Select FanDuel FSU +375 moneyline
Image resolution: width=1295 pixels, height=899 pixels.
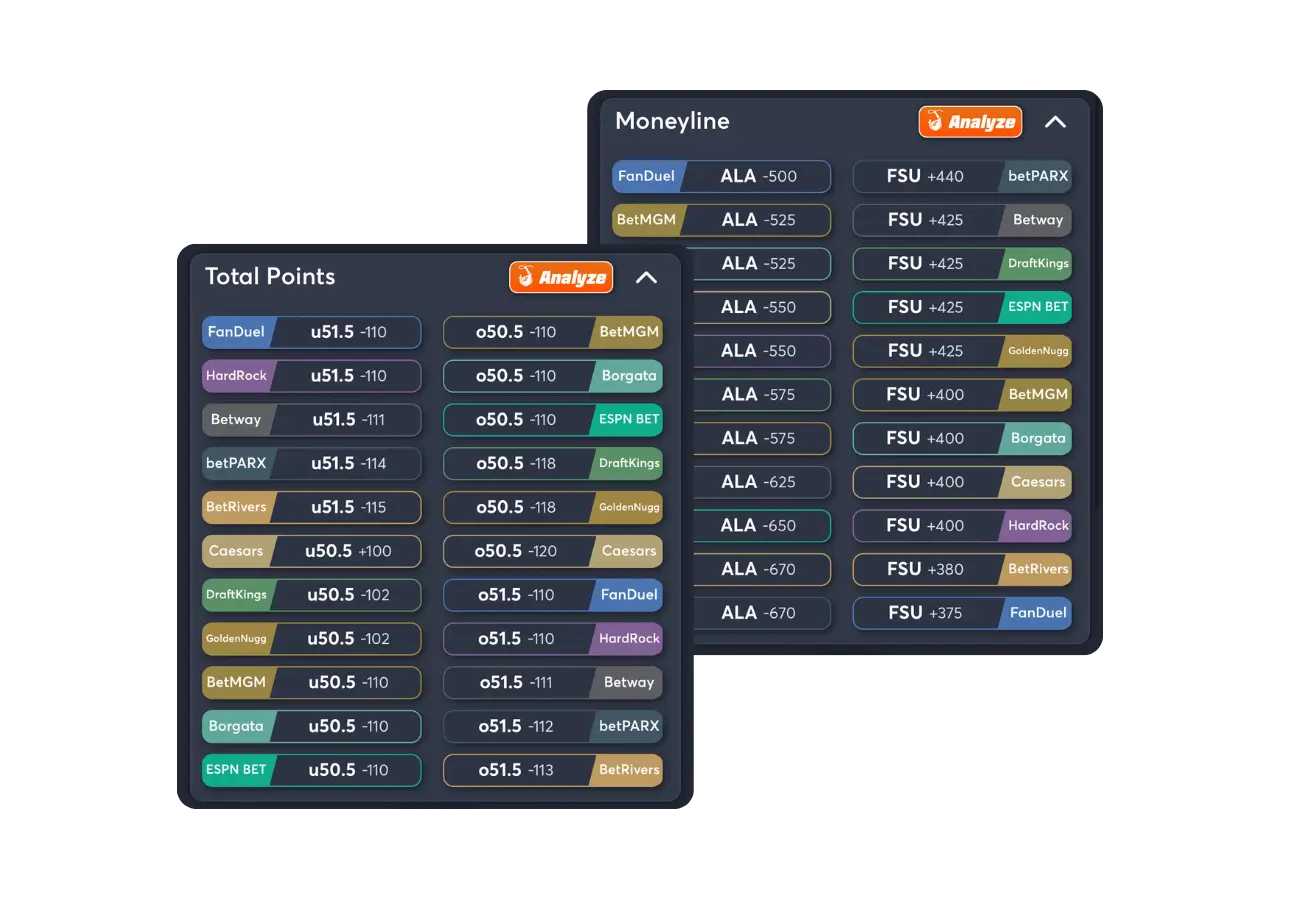coord(962,613)
